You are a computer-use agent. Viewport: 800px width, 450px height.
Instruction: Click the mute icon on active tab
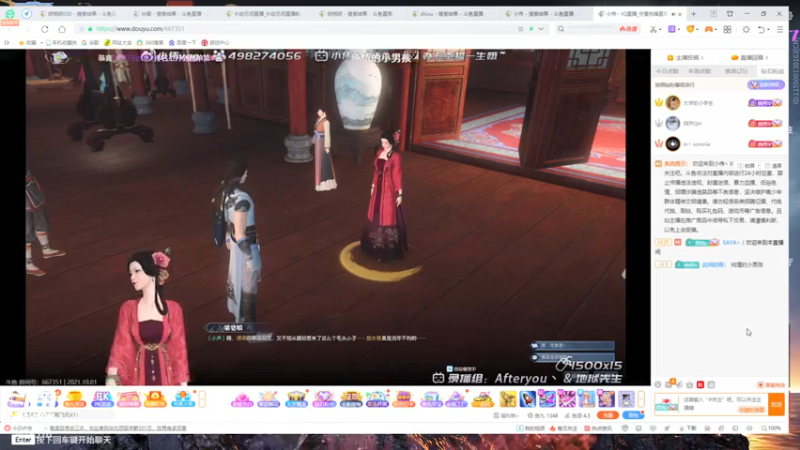tap(673, 14)
